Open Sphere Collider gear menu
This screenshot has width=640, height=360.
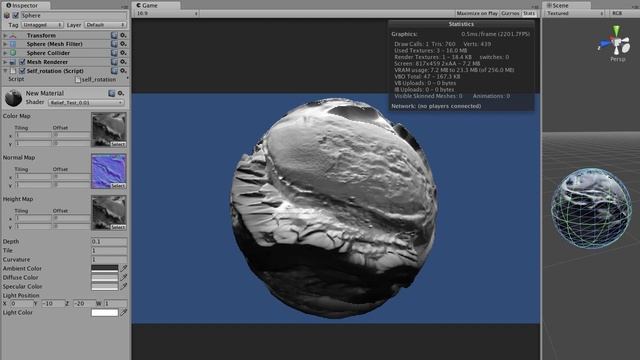(123, 53)
